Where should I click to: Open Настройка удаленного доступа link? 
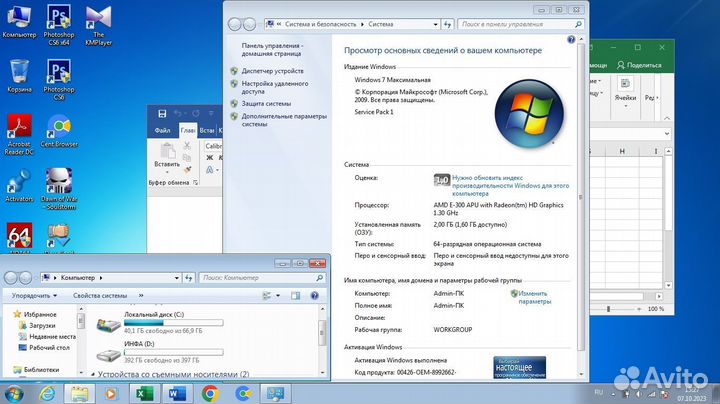[x=275, y=87]
